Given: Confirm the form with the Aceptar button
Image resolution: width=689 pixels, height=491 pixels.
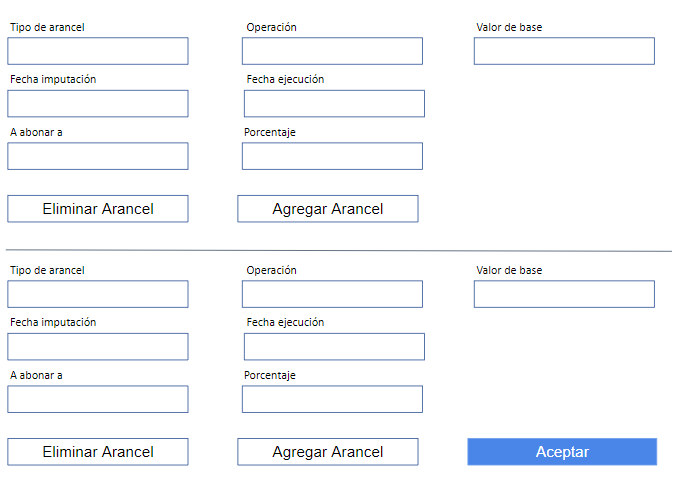Looking at the screenshot, I should pos(562,452).
